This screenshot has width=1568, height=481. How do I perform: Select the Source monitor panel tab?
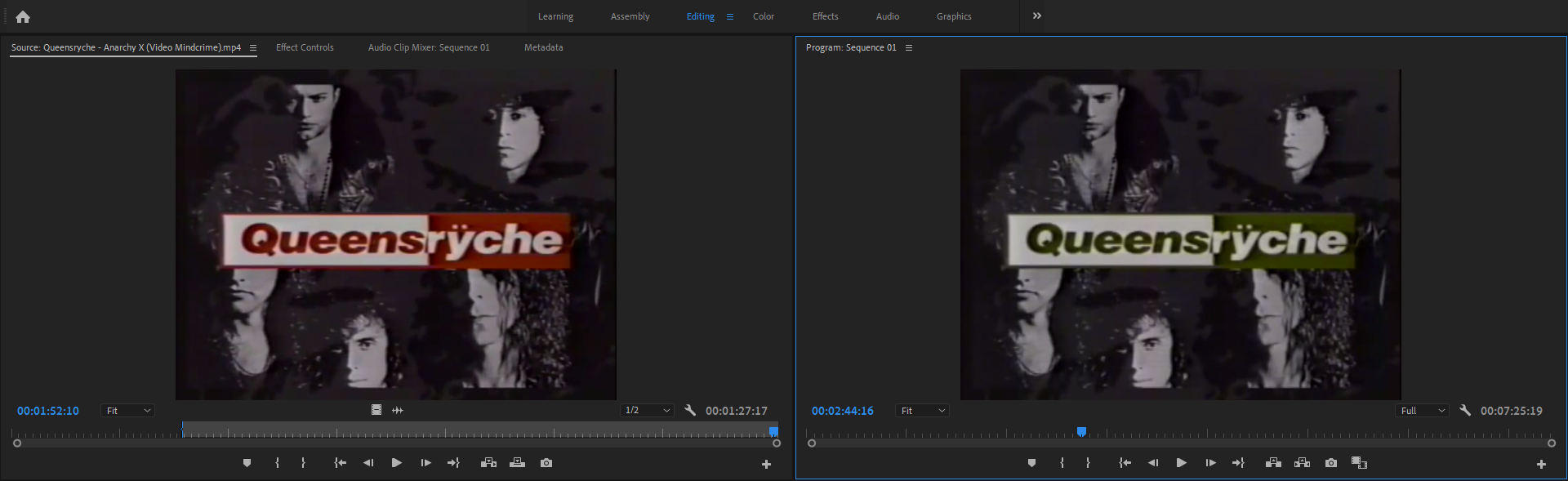tap(126, 47)
